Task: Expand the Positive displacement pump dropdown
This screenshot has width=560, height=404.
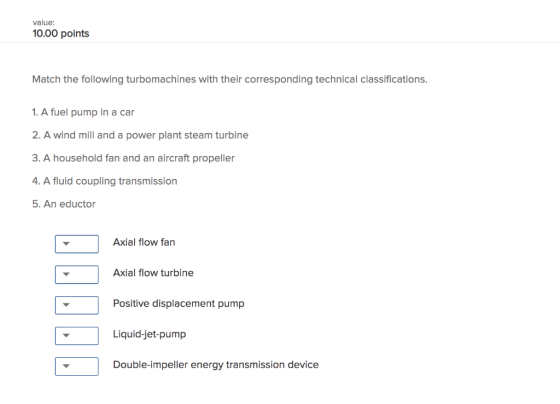Action: pos(77,305)
